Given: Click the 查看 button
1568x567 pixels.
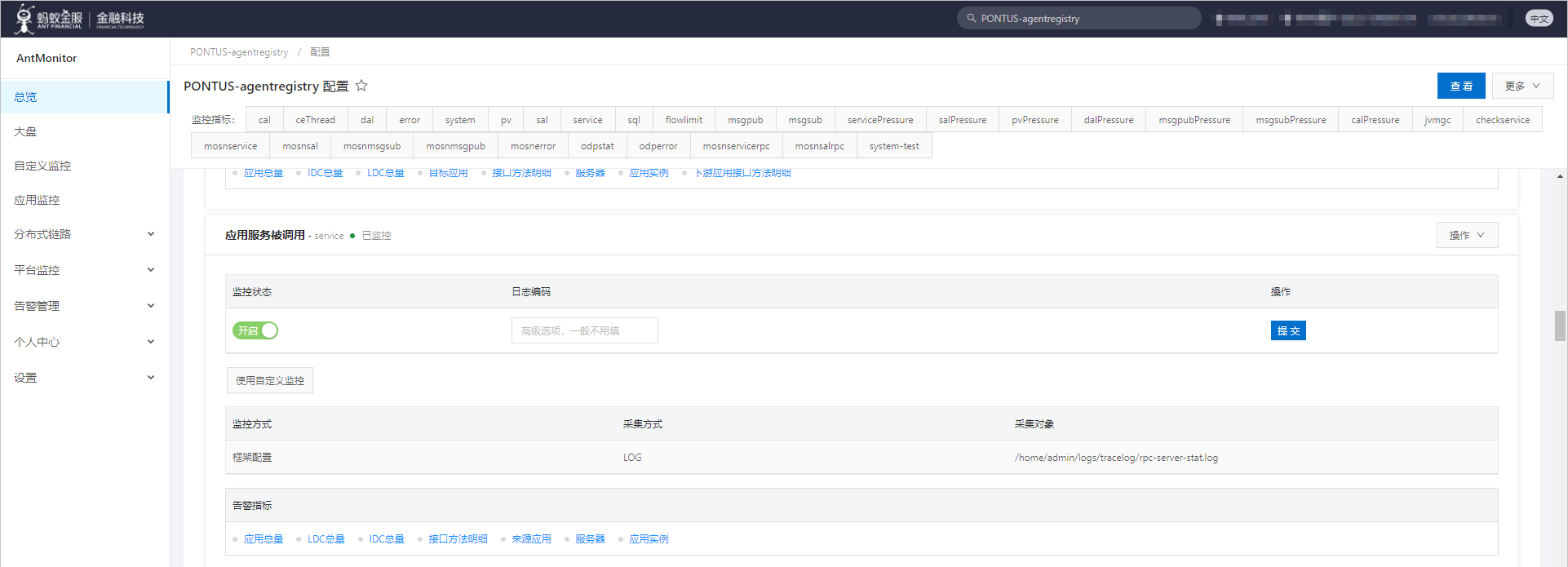Looking at the screenshot, I should pos(1461,86).
